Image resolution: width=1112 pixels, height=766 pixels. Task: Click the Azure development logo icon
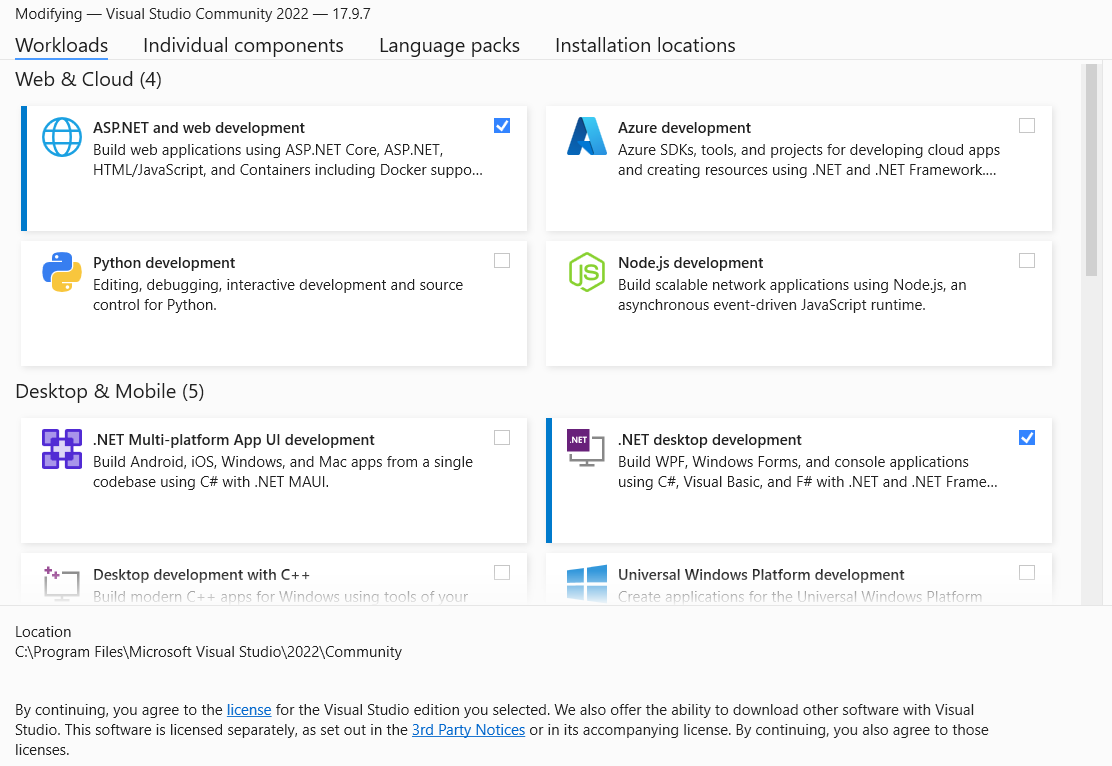click(x=587, y=137)
